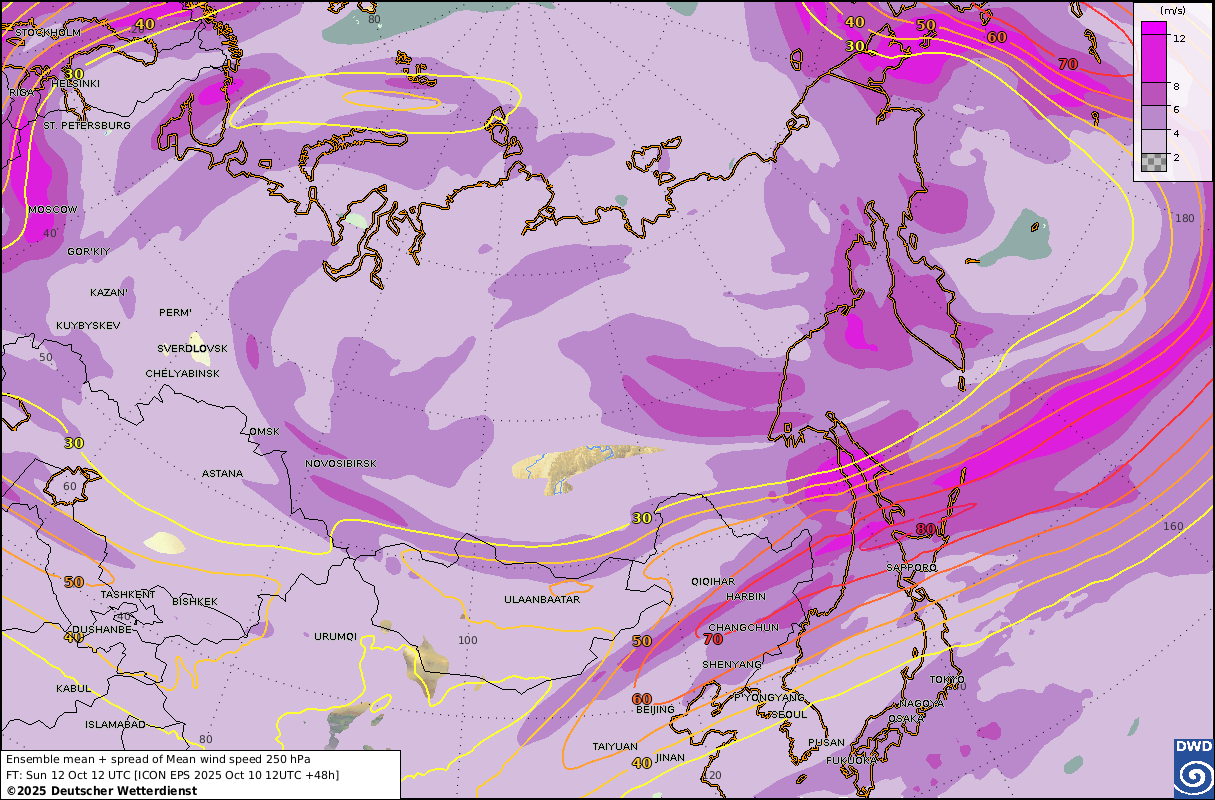Click the NOVOSIBIRSK city label
This screenshot has width=1215, height=800.
point(341,464)
